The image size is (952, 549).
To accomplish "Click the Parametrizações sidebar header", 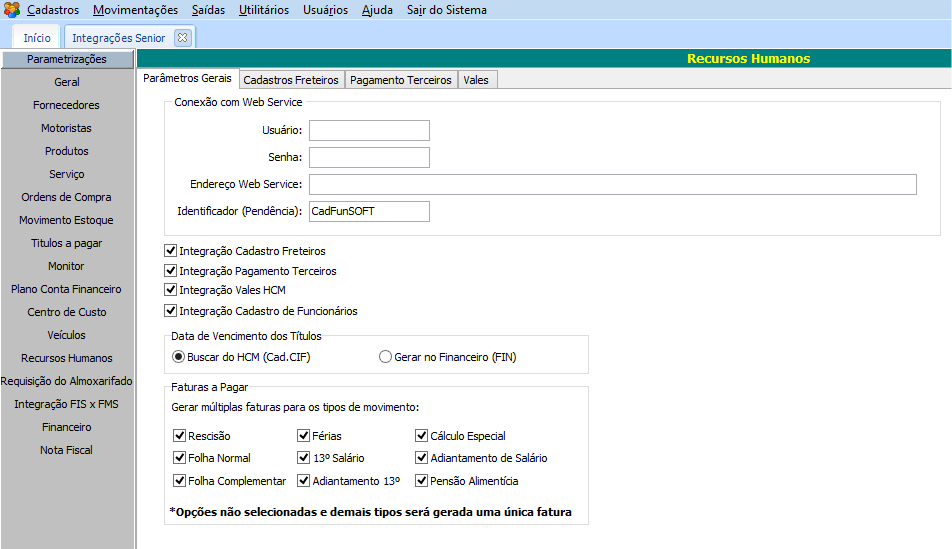I will [x=67, y=59].
